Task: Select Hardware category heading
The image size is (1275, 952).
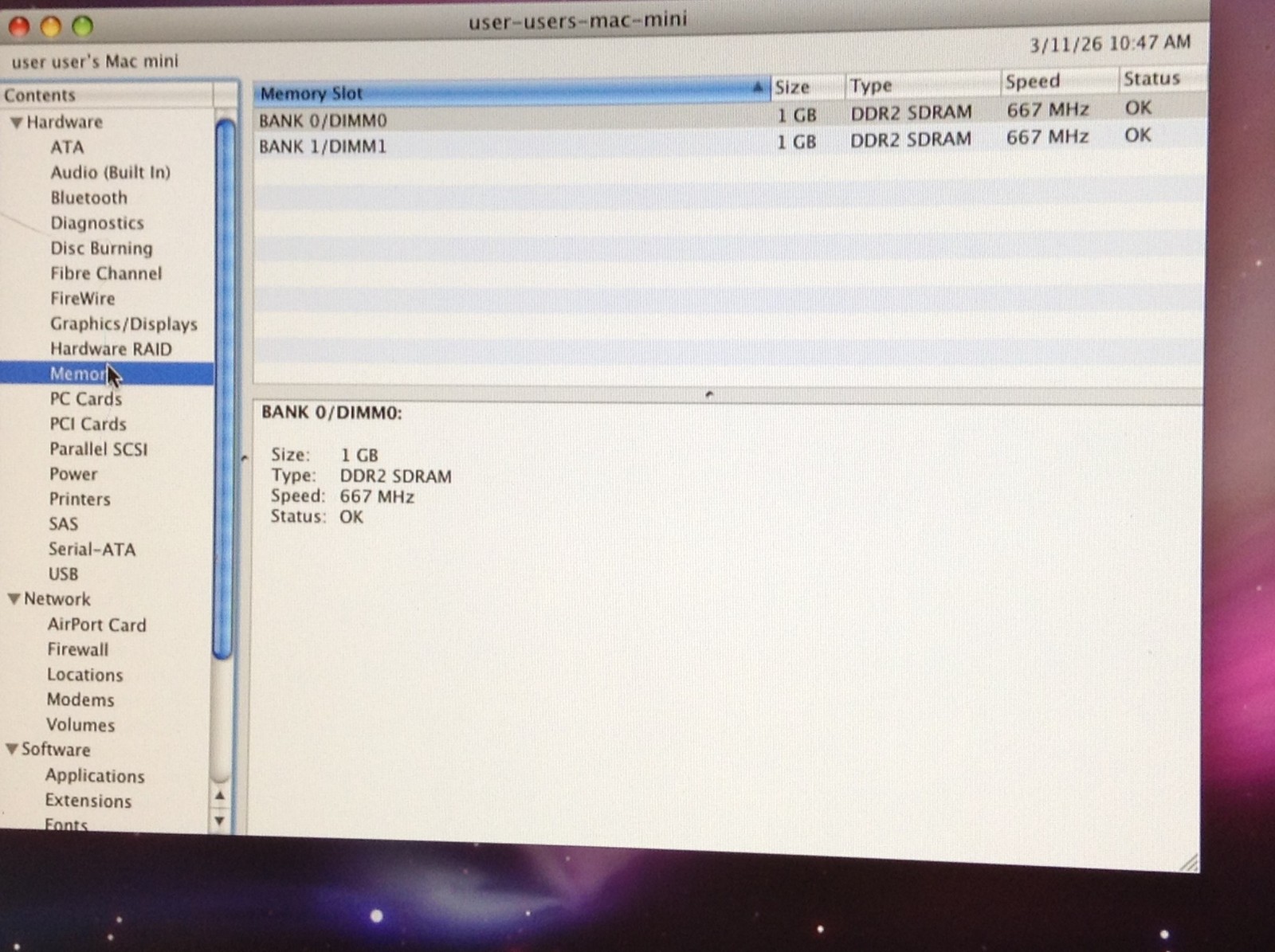Action: 65,122
